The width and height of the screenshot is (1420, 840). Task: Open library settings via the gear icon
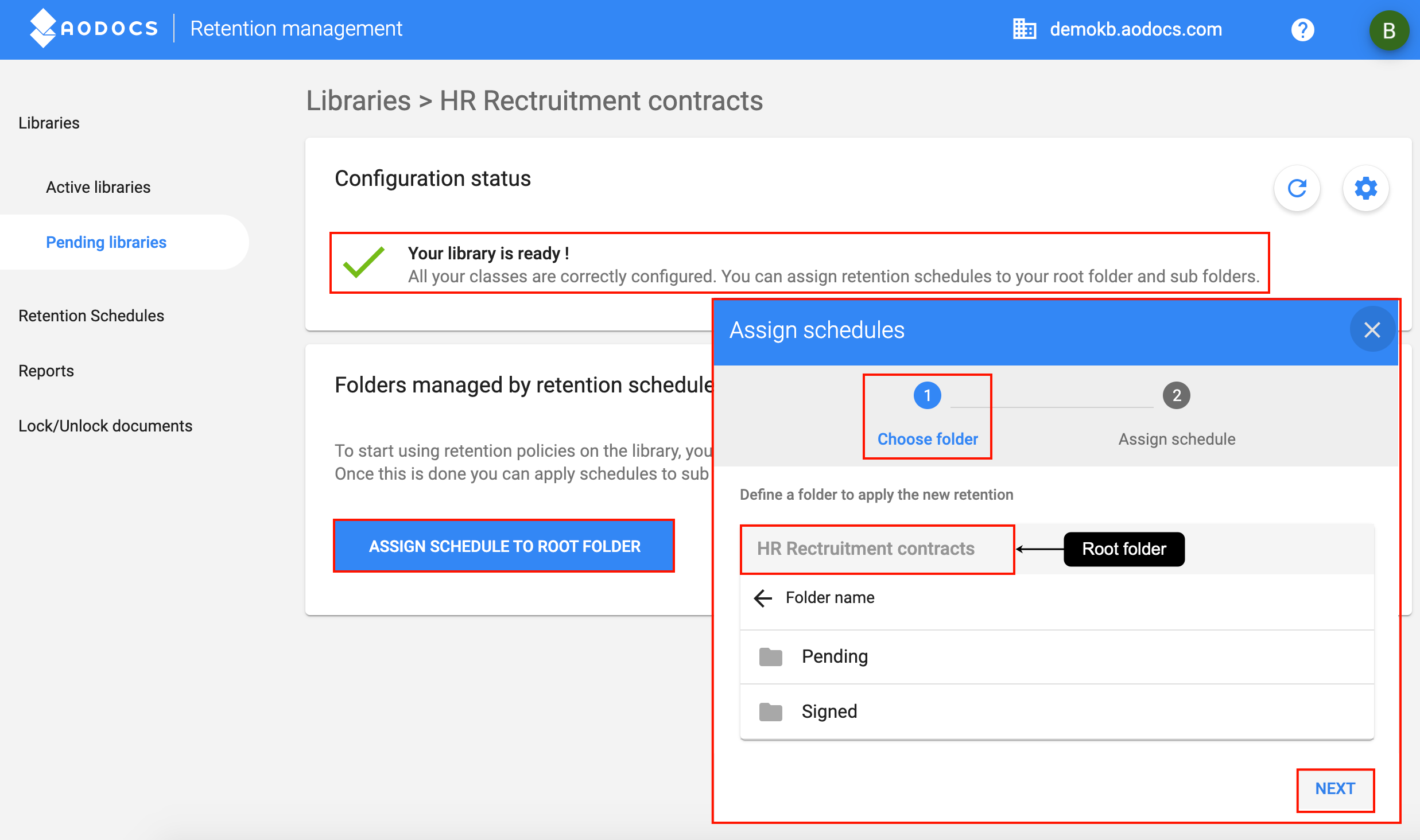[x=1366, y=188]
